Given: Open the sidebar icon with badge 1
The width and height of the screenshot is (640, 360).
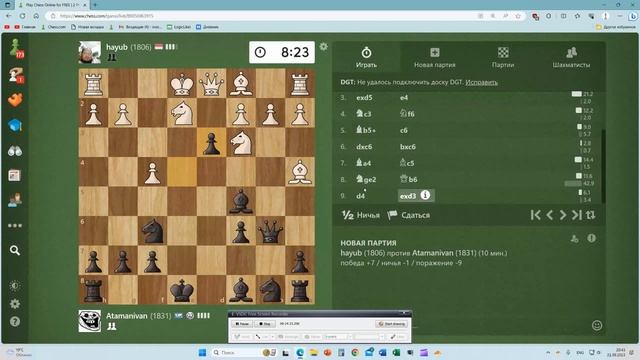Looking at the screenshot, I should coord(16,75).
